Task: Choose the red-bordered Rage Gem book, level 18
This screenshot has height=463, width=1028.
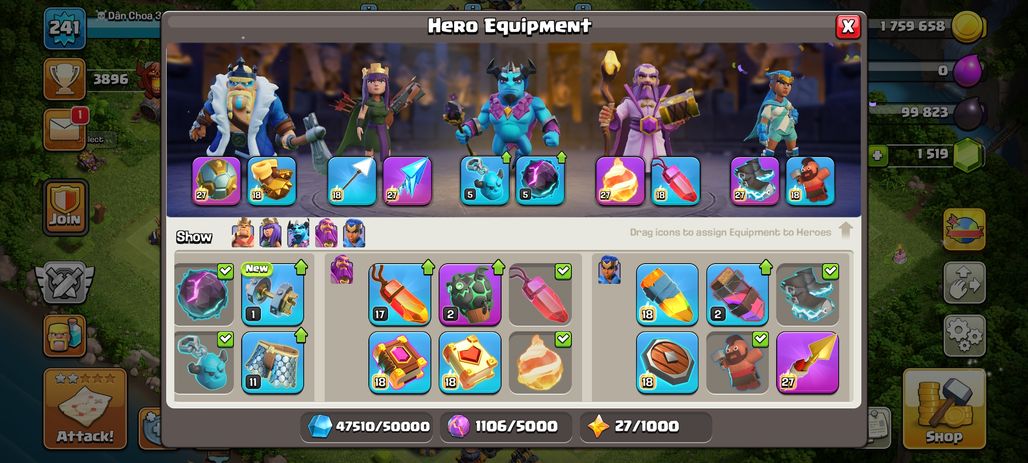Action: click(400, 363)
